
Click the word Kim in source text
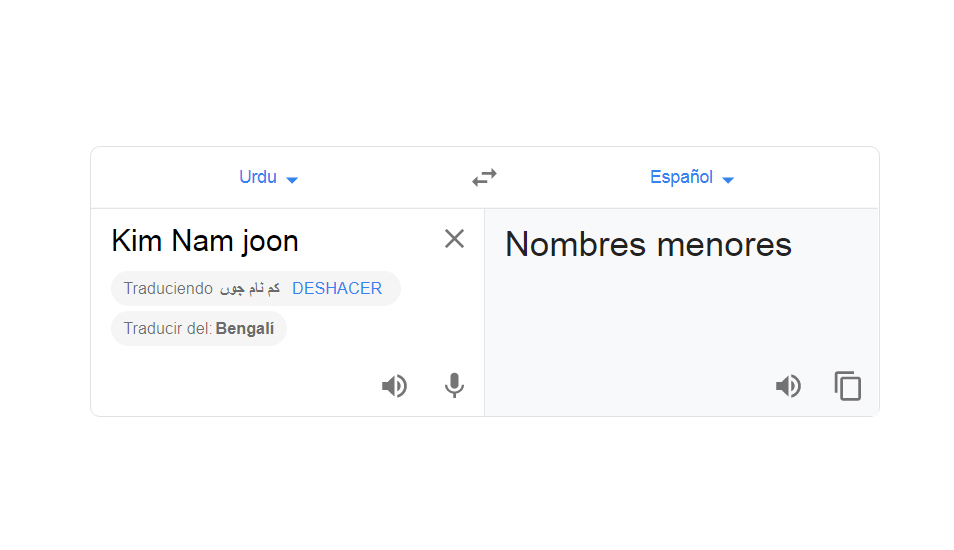point(136,241)
